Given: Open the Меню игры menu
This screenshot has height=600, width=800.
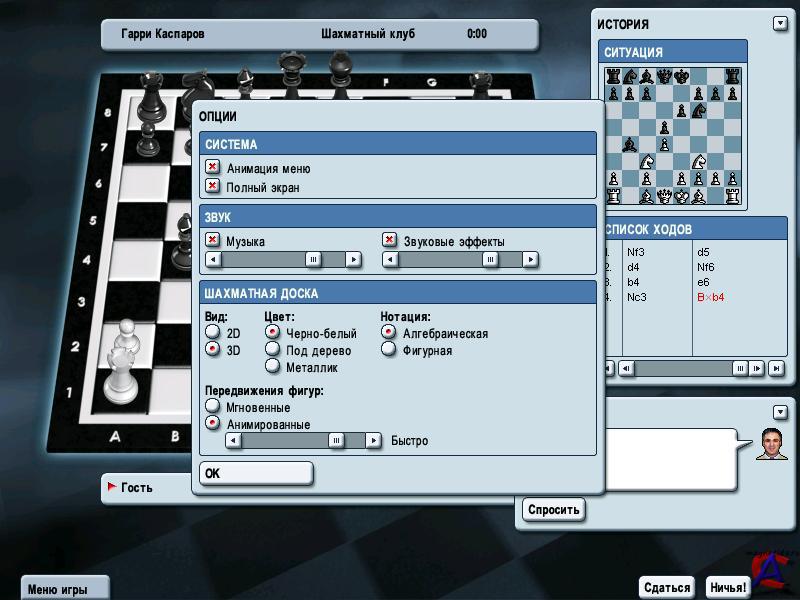Looking at the screenshot, I should [x=61, y=589].
